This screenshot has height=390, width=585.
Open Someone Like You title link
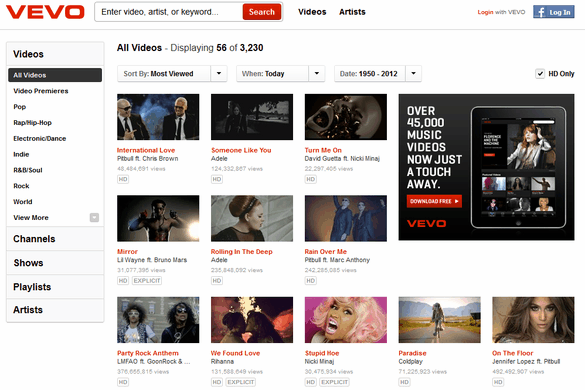(x=241, y=150)
